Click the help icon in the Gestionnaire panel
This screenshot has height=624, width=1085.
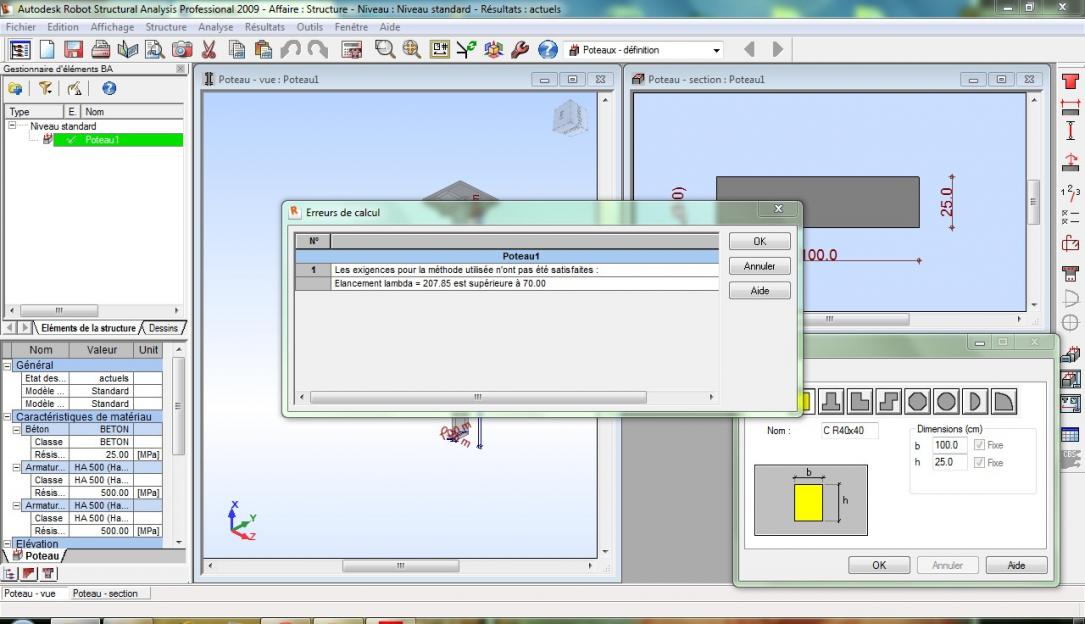(x=109, y=89)
